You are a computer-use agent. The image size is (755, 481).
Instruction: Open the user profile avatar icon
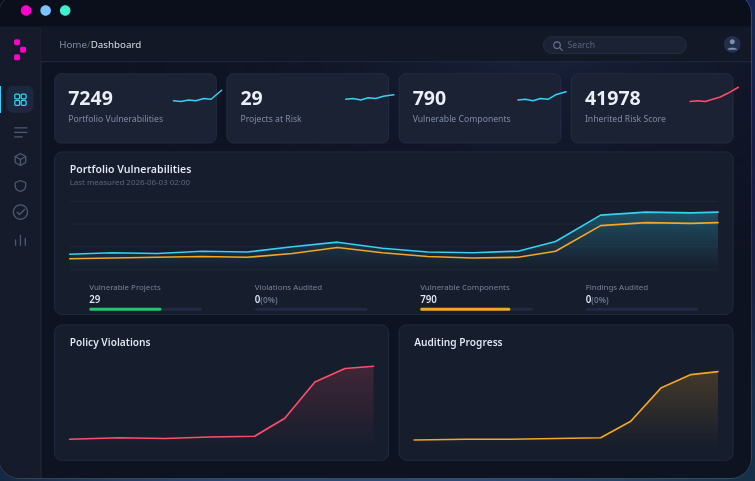[x=732, y=44]
